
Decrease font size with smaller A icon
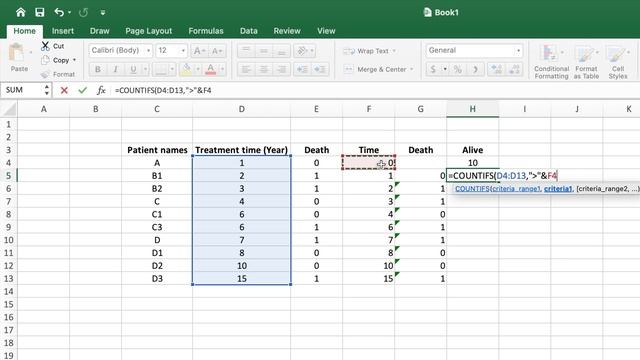click(216, 51)
